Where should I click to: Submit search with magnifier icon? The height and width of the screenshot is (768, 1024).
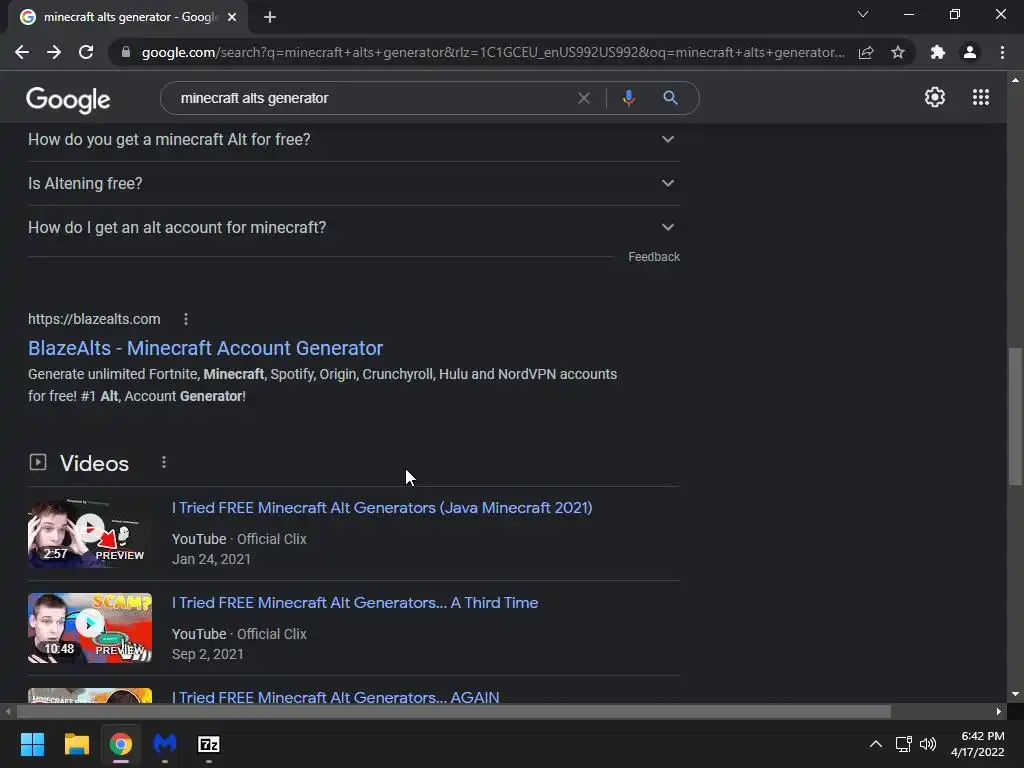(670, 98)
